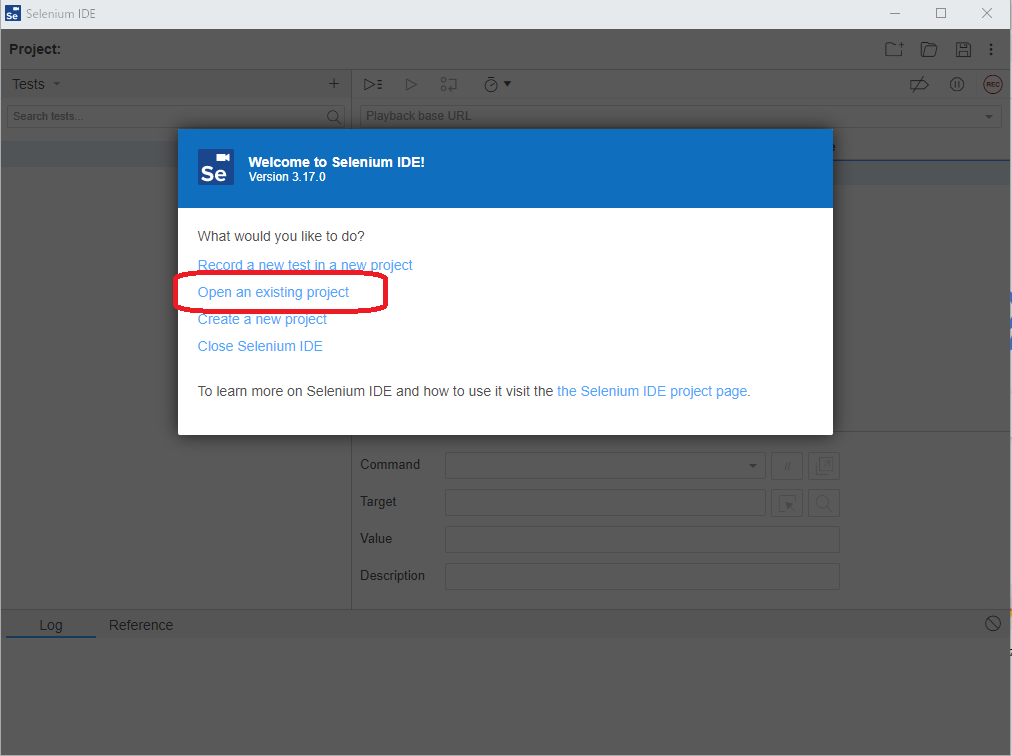Viewport: 1012px width, 756px height.
Task: Click select target in page icon
Action: pos(787,503)
